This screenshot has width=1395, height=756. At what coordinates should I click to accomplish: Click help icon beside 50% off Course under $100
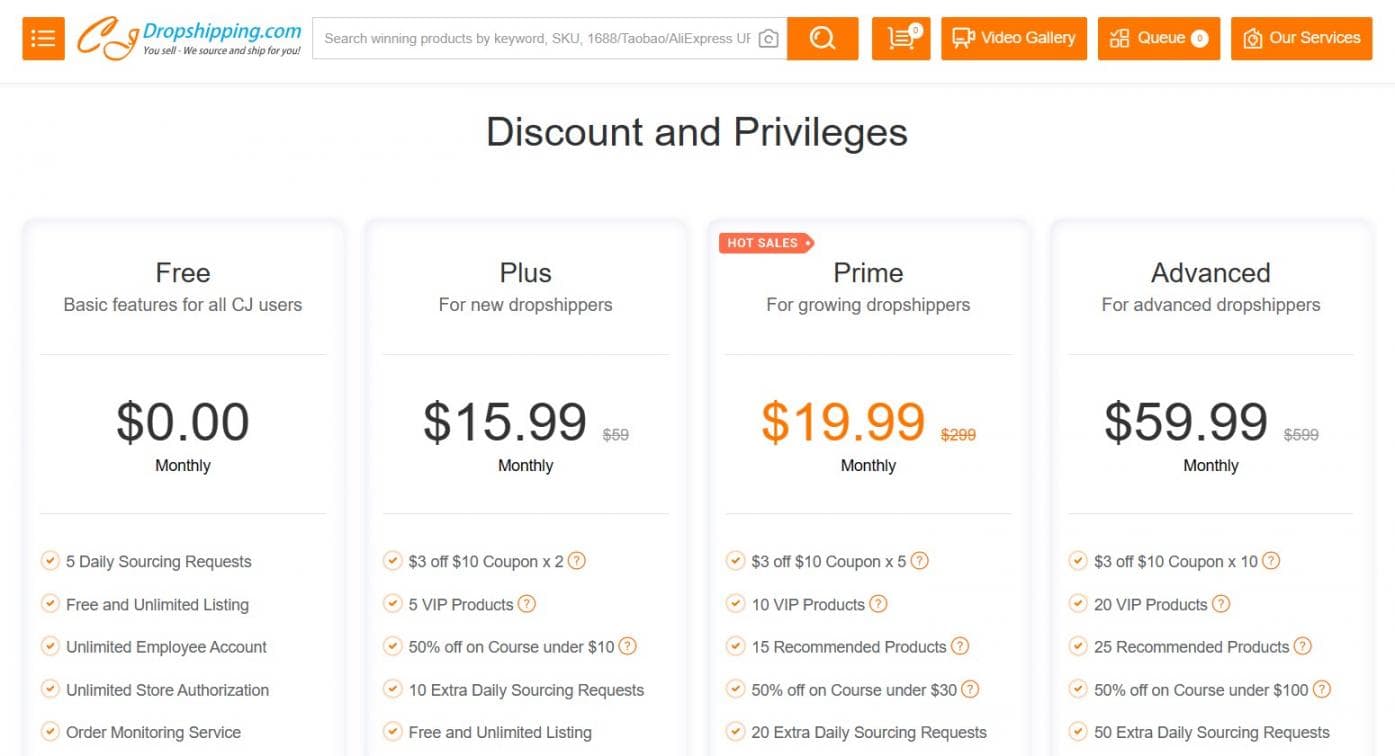coord(1322,689)
